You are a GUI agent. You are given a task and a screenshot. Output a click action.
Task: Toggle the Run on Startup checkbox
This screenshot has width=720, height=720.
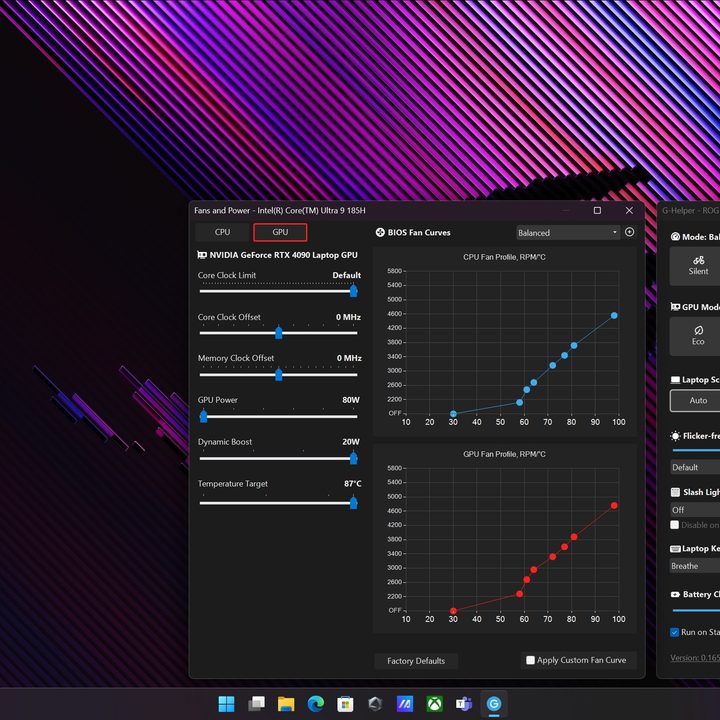tap(675, 632)
